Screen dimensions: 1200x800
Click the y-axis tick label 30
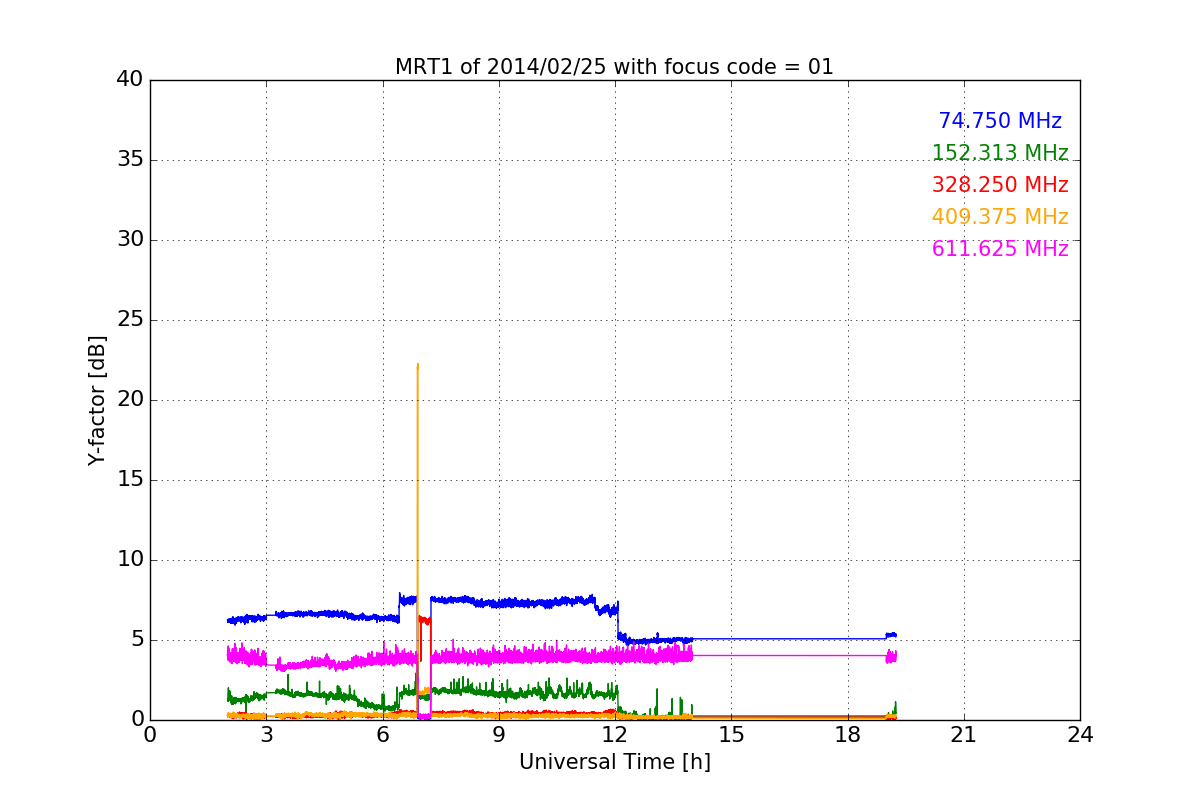click(x=130, y=240)
